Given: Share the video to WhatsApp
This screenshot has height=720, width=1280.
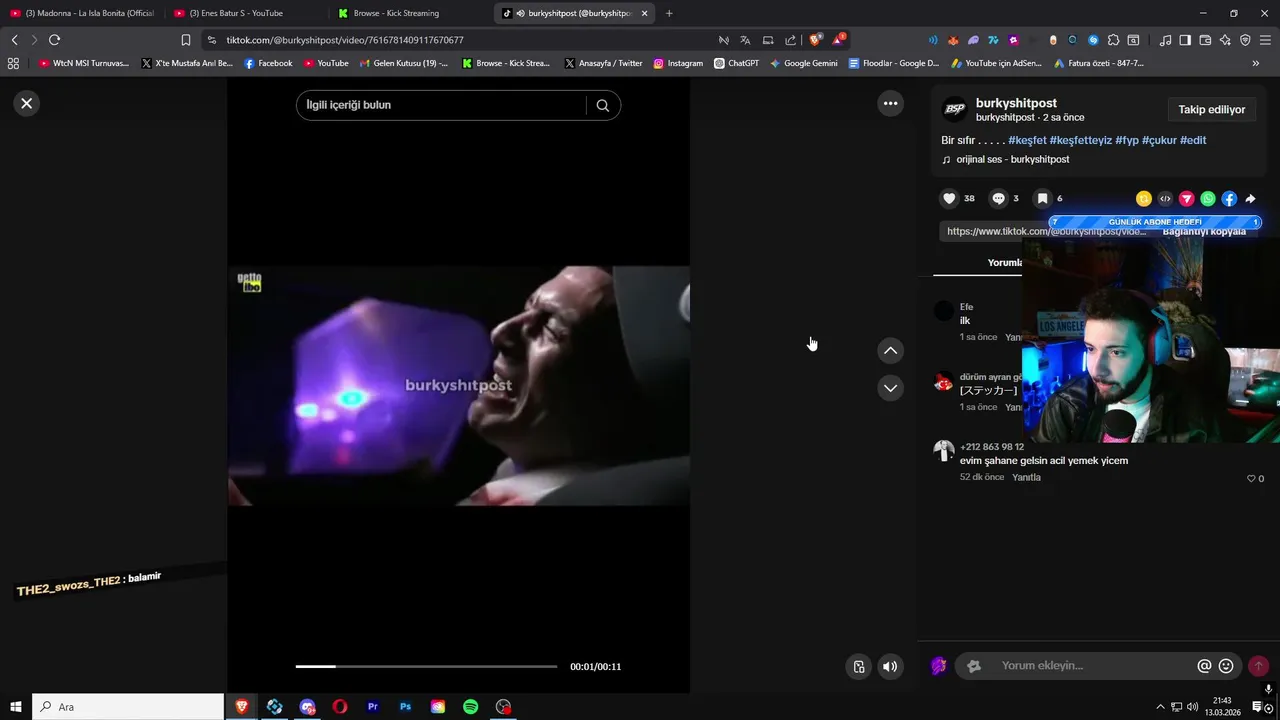Looking at the screenshot, I should 1208,199.
